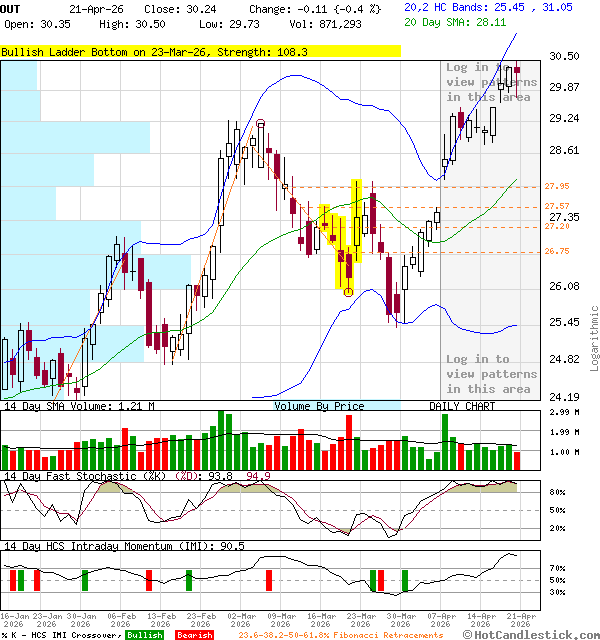This screenshot has height=640, width=600.
Task: Click lower 'Log in to view patterns' notice
Action: [x=490, y=374]
